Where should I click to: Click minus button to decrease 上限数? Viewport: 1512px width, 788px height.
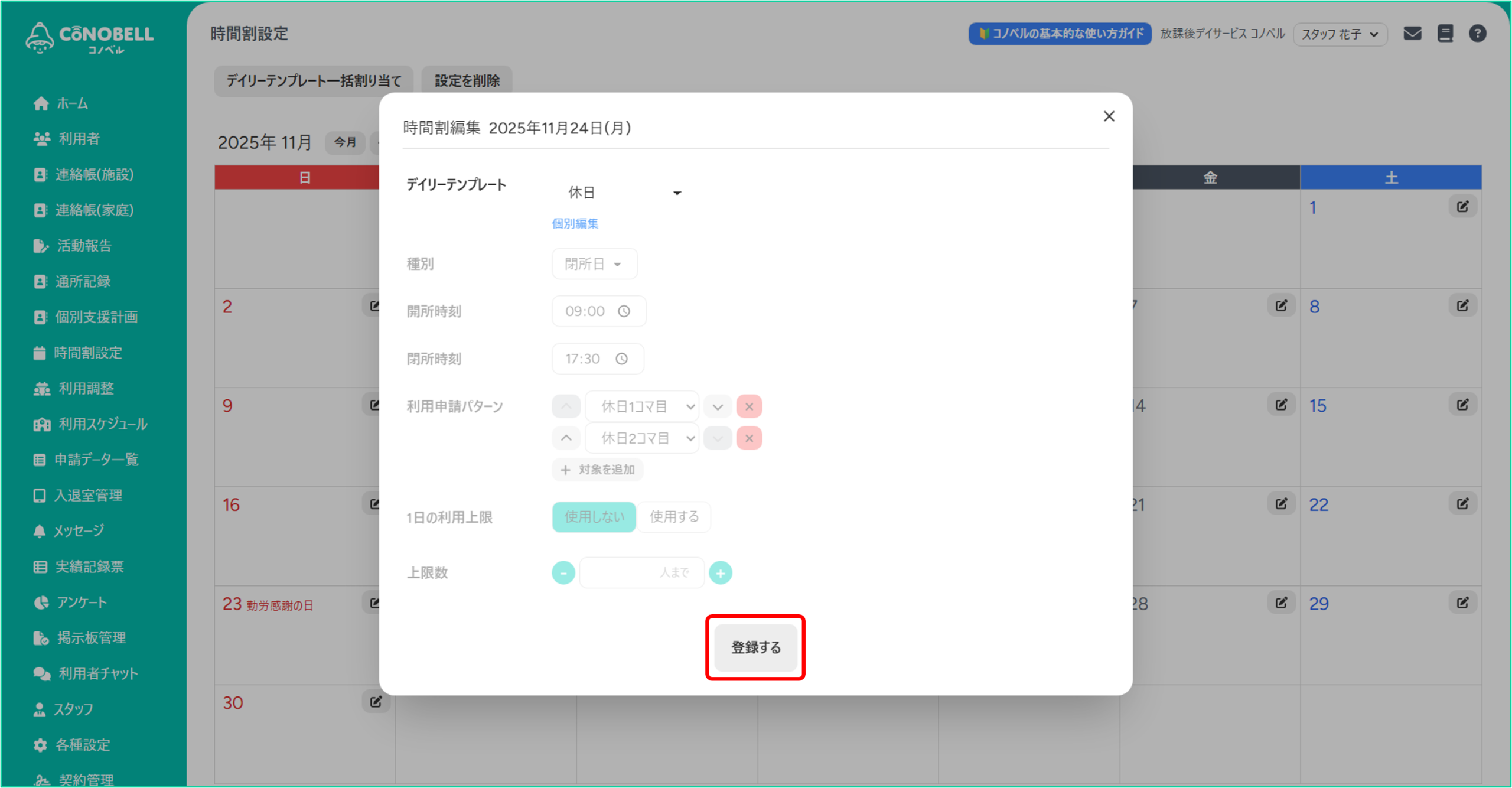coord(563,573)
